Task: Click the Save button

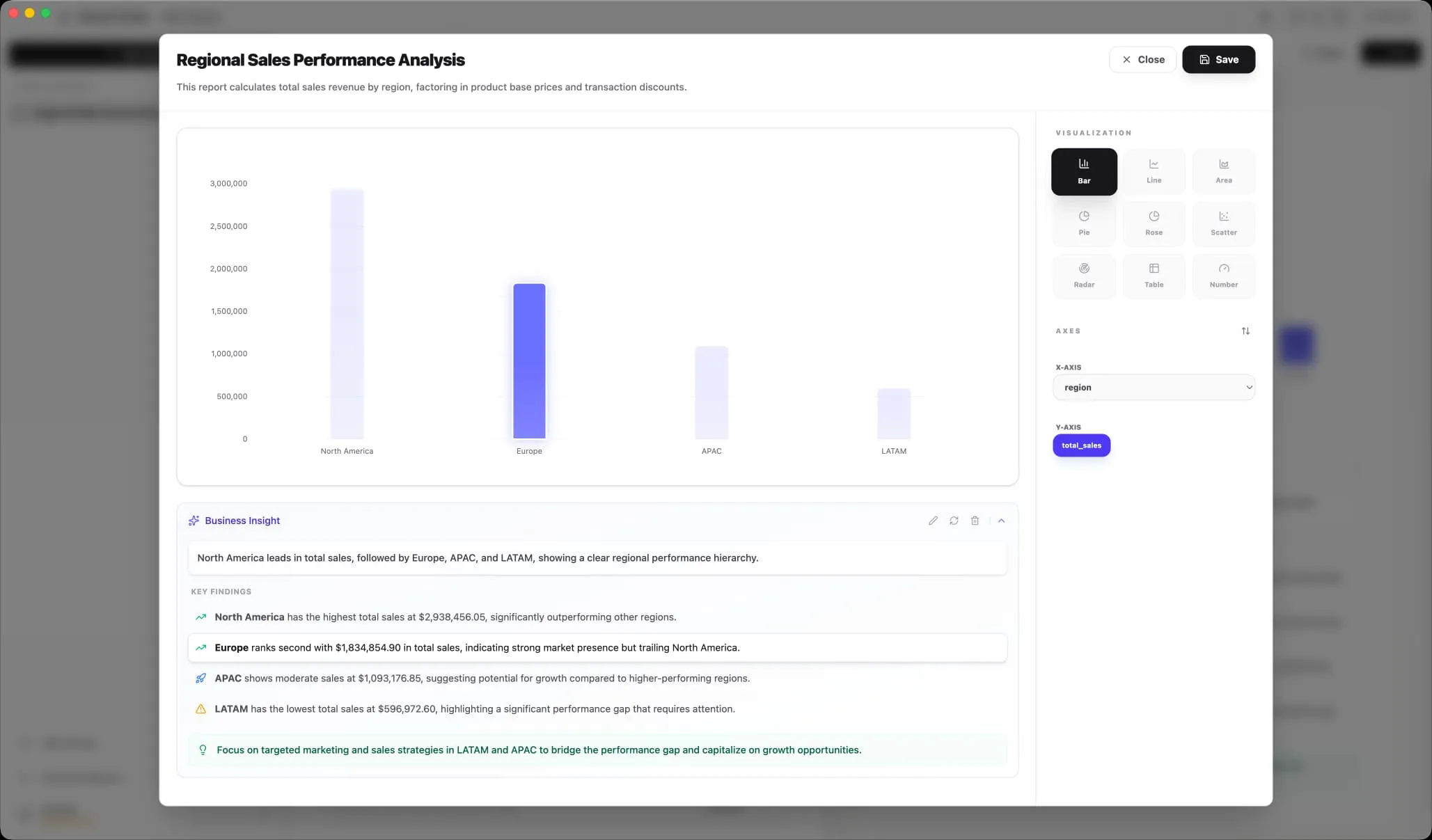Action: tap(1218, 60)
